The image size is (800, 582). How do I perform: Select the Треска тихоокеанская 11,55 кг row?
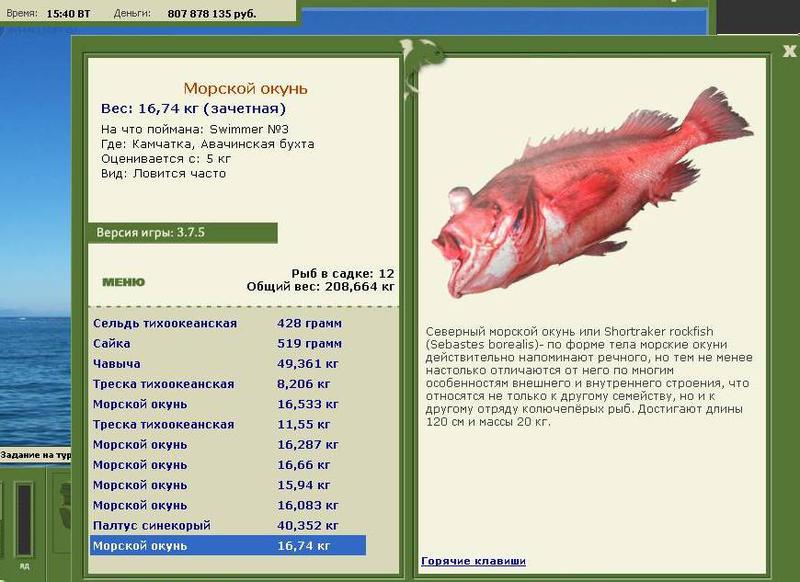[x=228, y=424]
